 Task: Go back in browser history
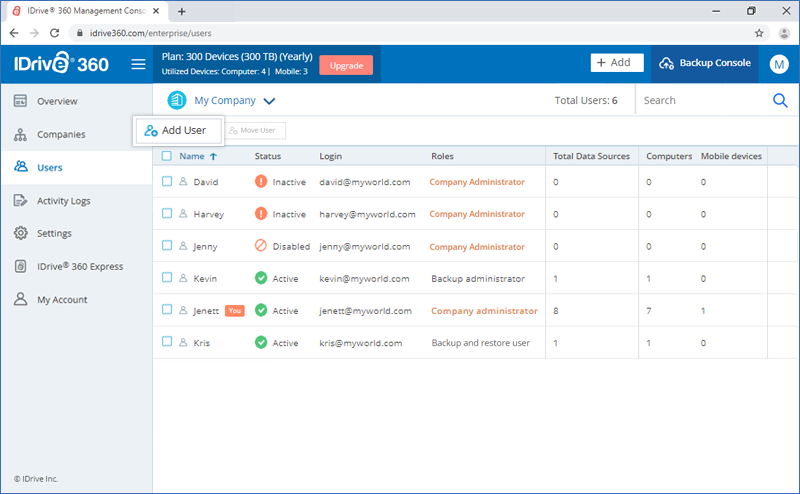pos(14,33)
